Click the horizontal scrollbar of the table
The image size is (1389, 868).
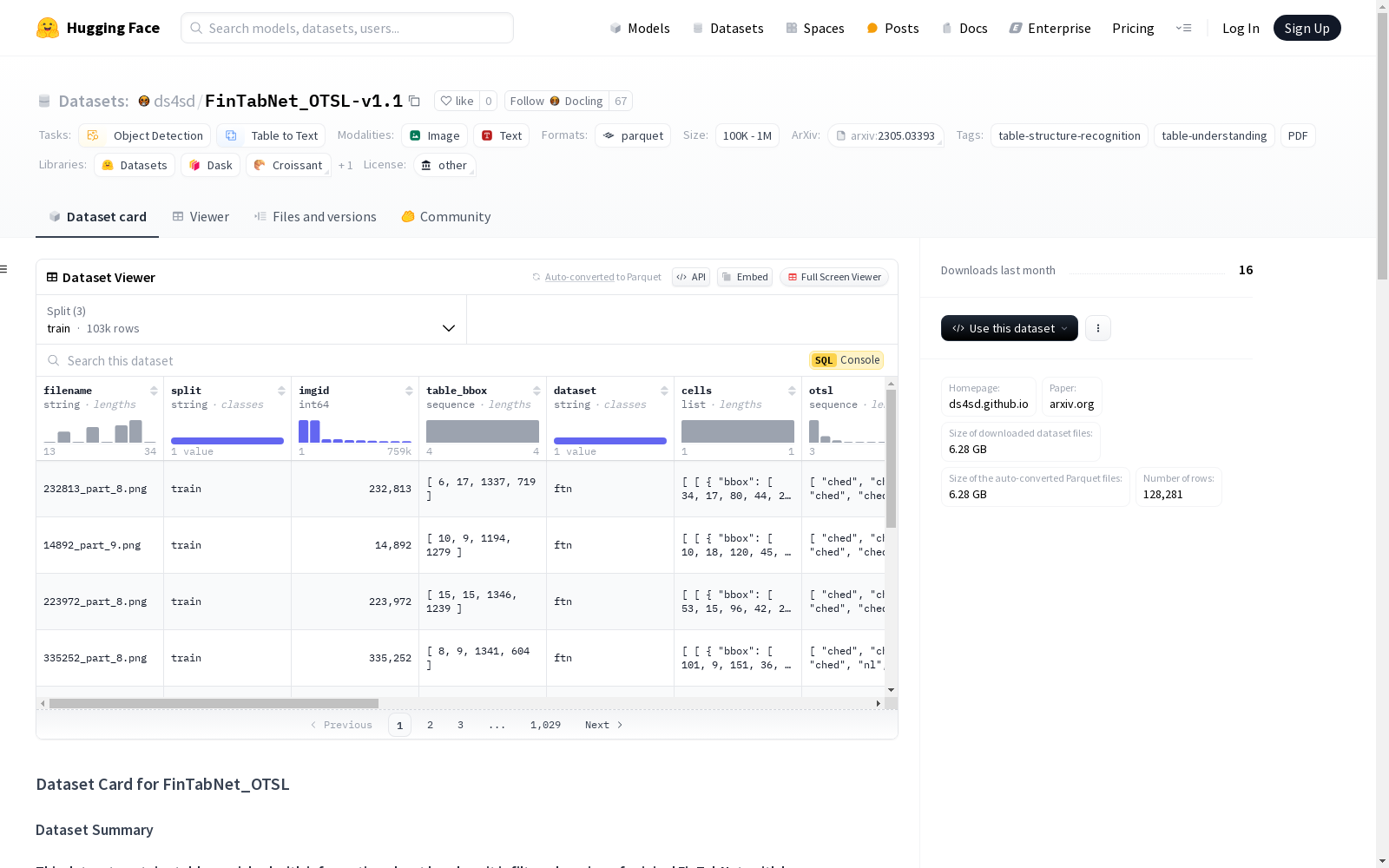click(x=214, y=703)
